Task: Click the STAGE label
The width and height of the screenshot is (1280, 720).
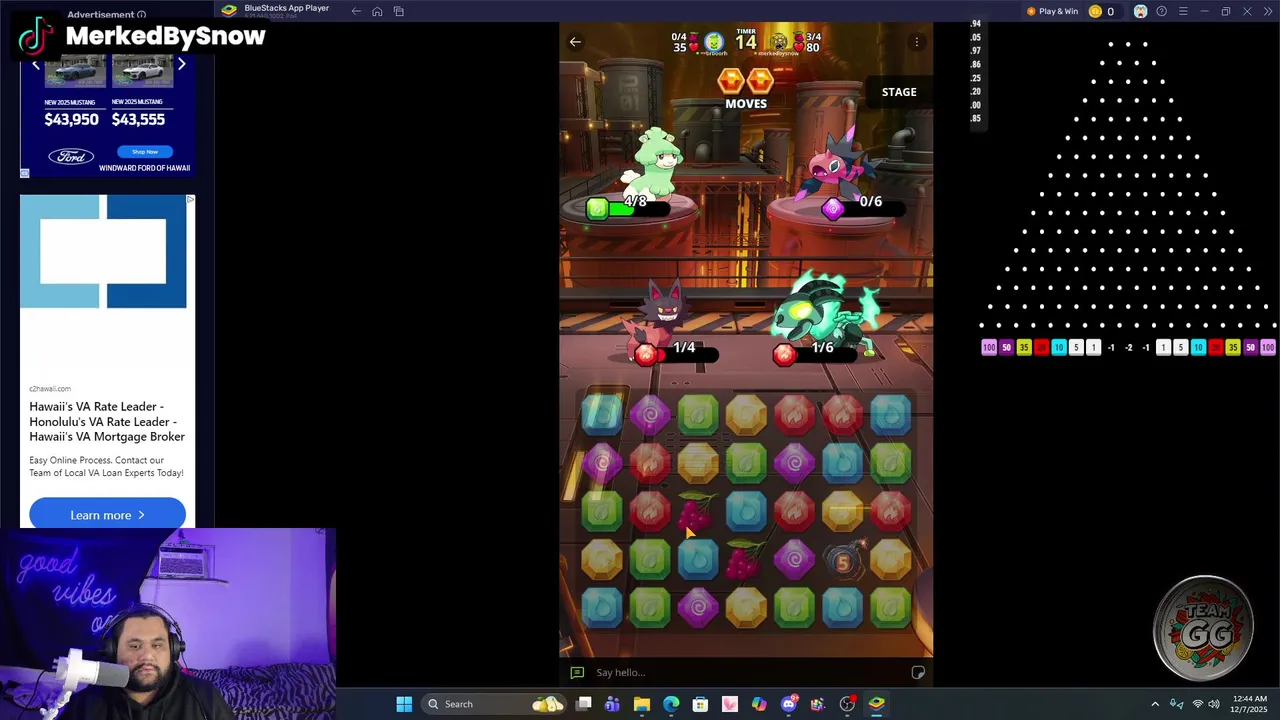Action: pyautogui.click(x=899, y=92)
